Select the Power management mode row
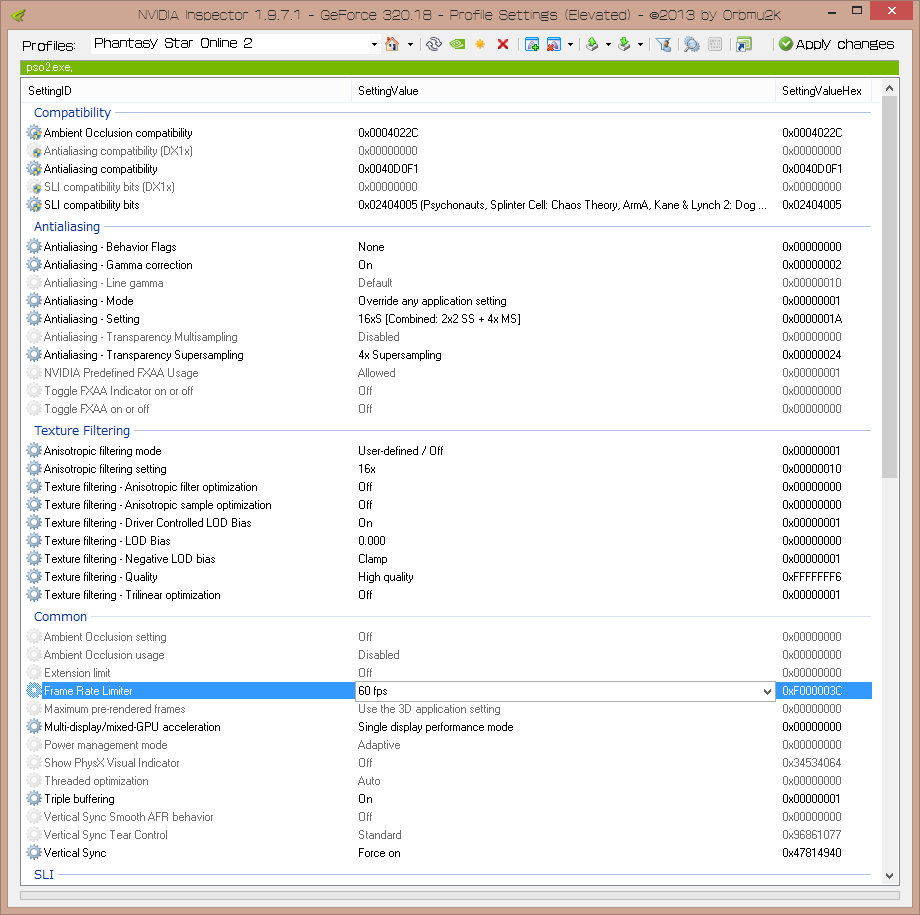920x915 pixels. 447,745
